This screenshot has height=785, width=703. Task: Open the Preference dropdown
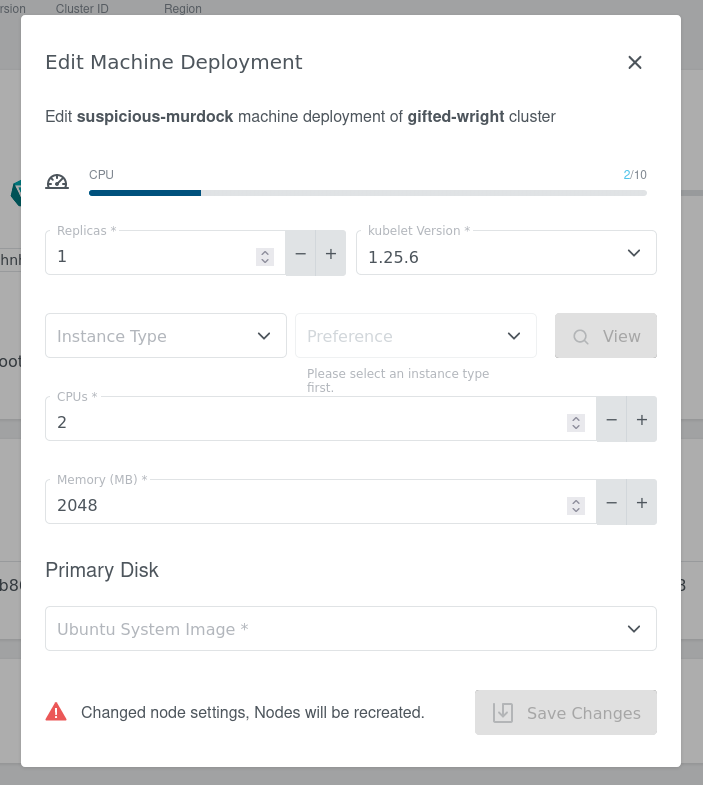[415, 336]
